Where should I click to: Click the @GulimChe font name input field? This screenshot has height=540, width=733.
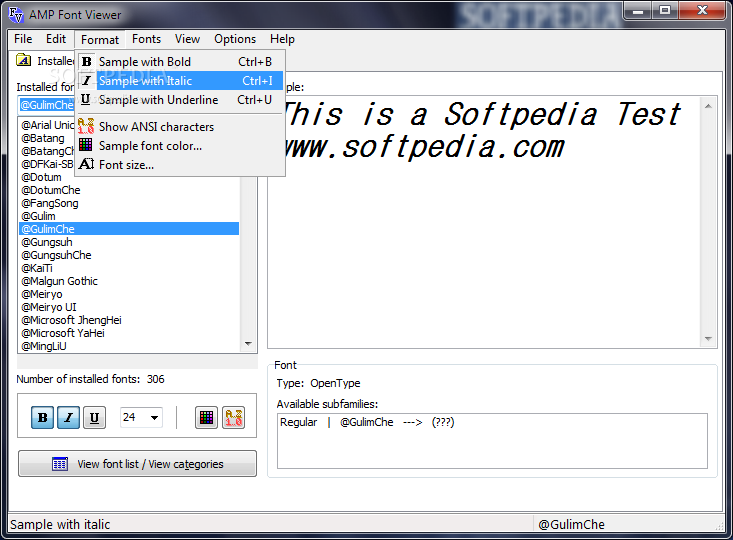(x=46, y=105)
